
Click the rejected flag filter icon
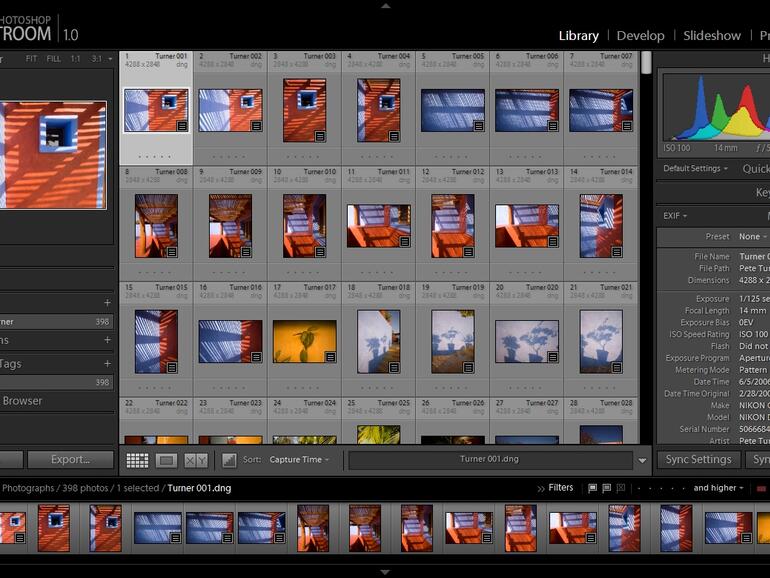(621, 488)
